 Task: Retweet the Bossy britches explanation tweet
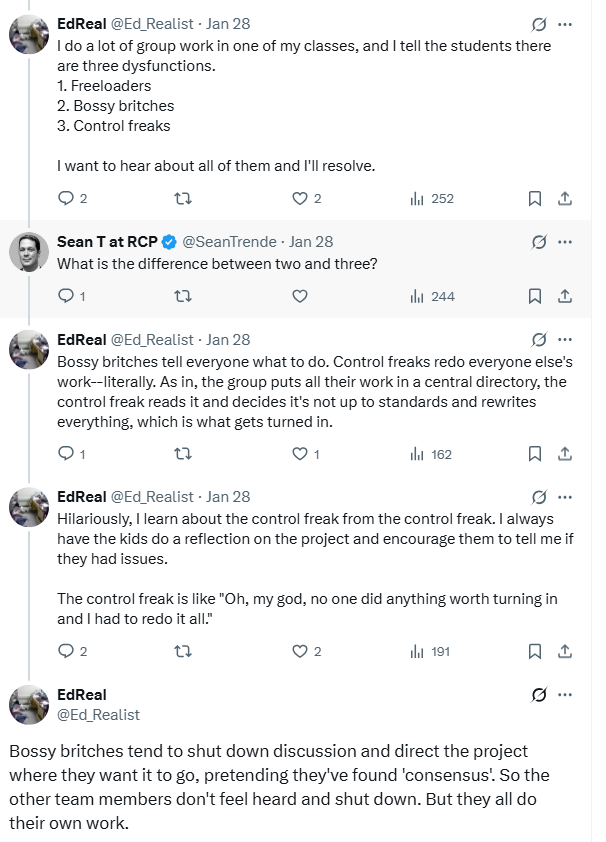click(183, 454)
